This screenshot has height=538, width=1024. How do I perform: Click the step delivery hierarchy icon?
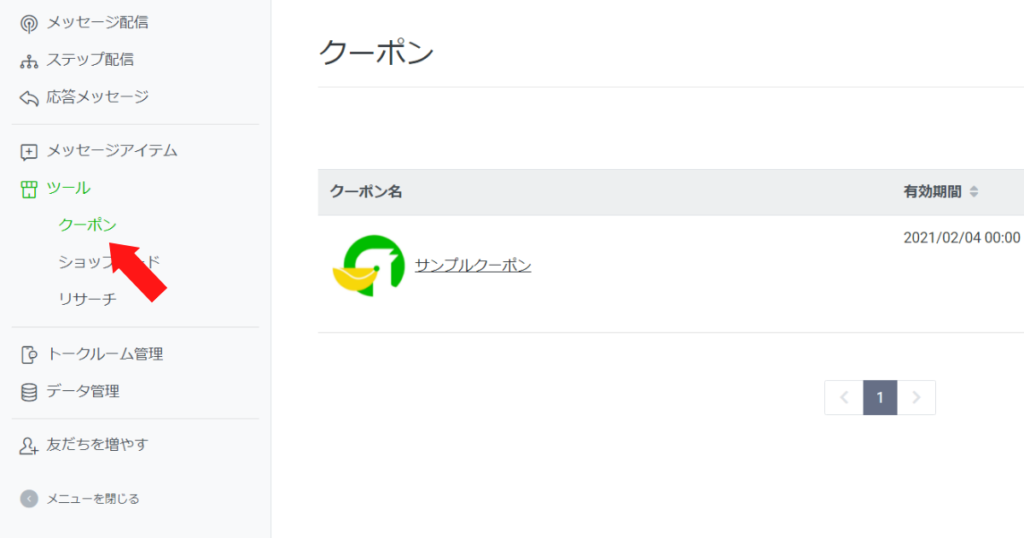(x=29, y=60)
